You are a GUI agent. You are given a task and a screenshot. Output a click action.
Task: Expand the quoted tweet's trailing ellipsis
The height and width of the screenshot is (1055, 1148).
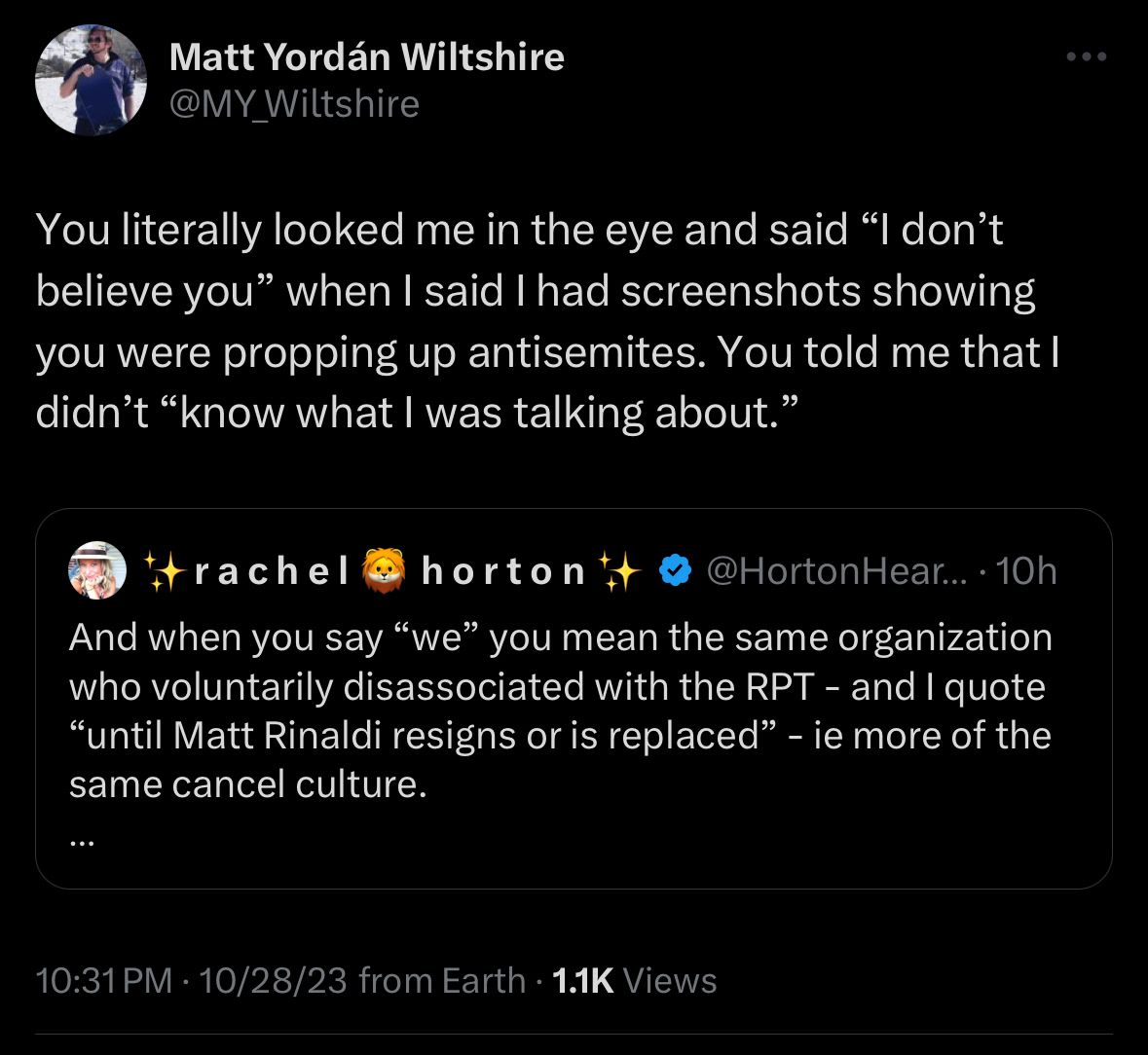pos(82,844)
